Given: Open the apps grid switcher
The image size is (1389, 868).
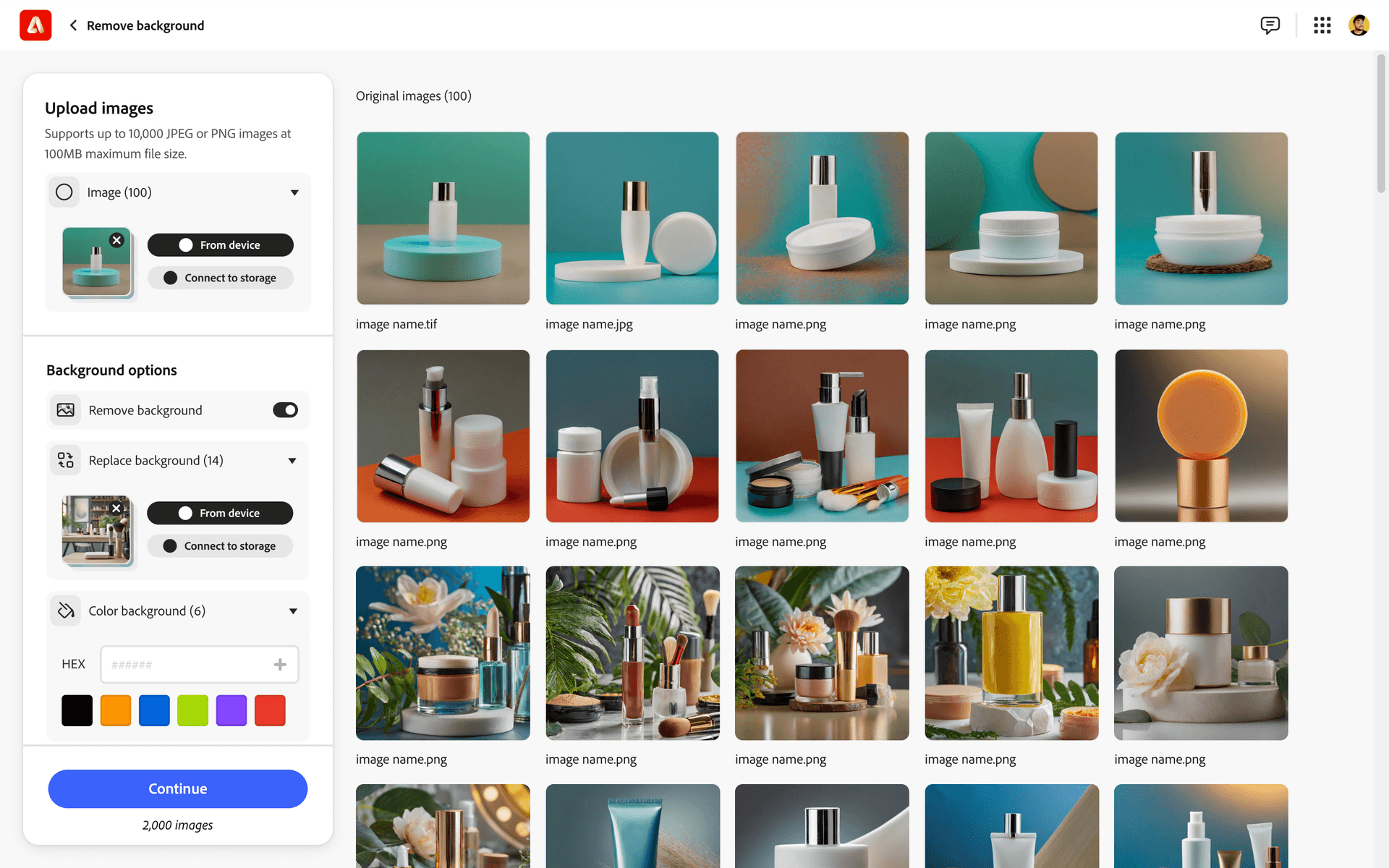Looking at the screenshot, I should [1322, 25].
